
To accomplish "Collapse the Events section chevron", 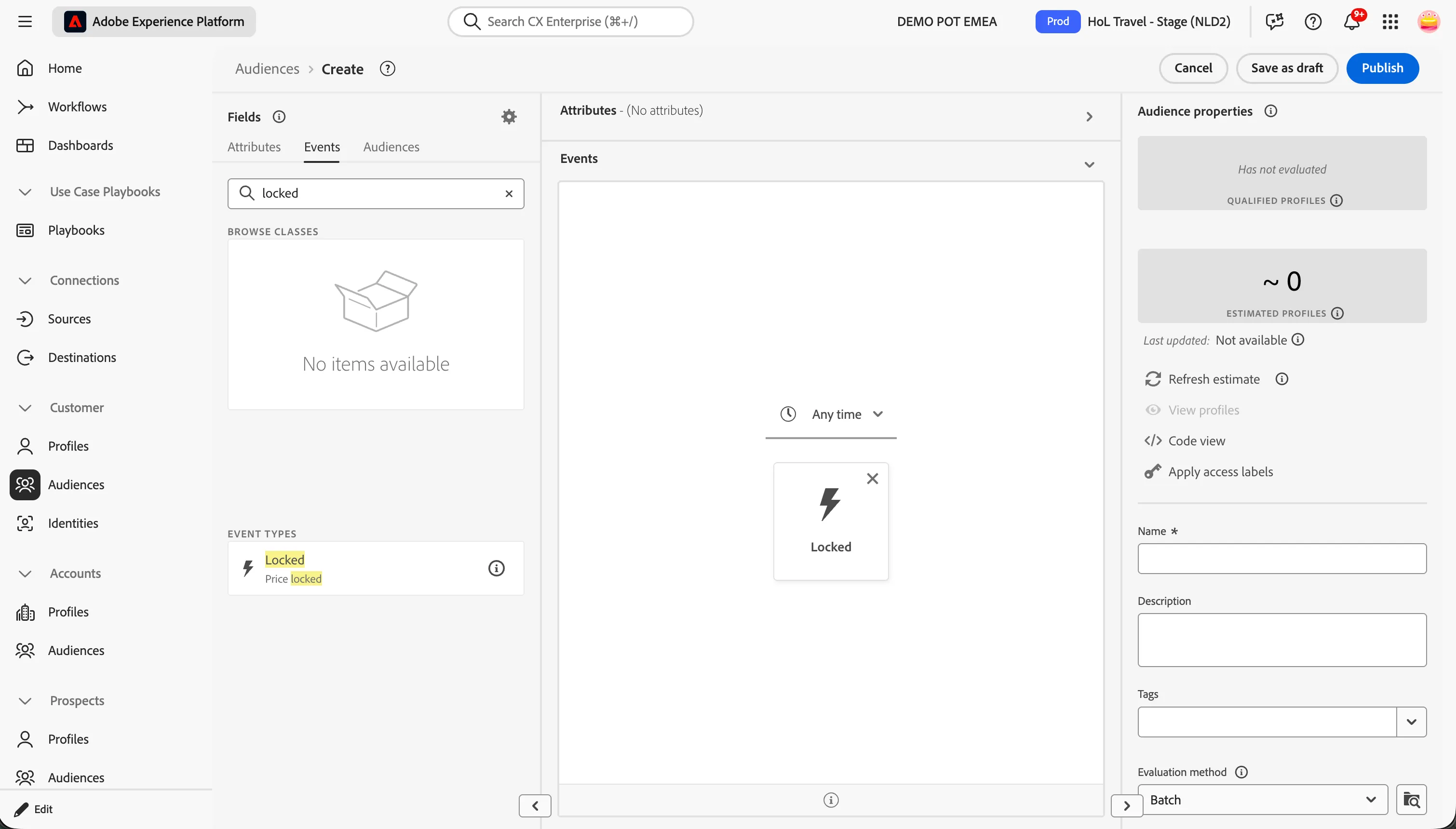I will pyautogui.click(x=1089, y=165).
